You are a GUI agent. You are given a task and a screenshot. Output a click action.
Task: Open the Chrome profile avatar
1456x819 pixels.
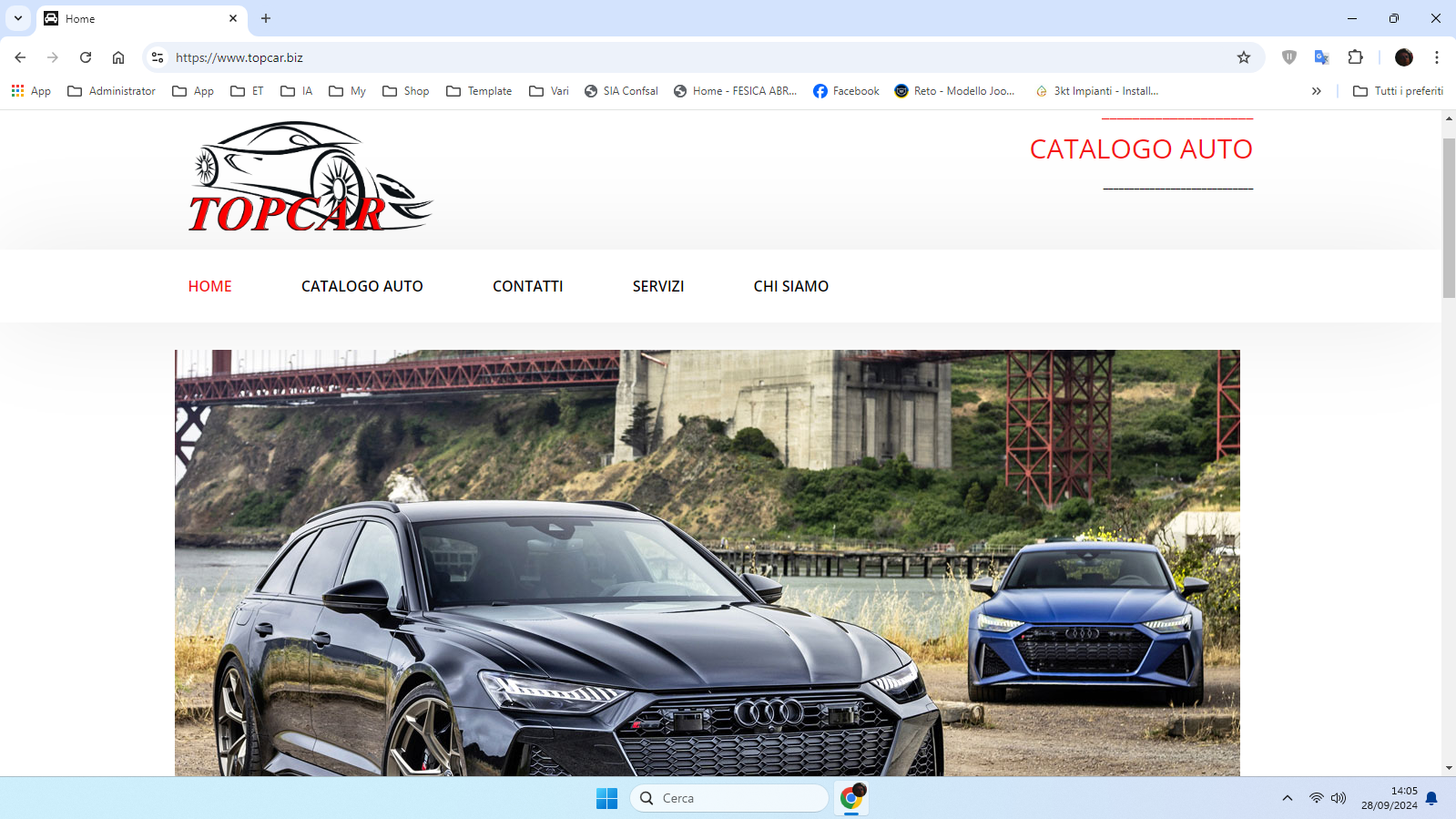pos(1403,57)
